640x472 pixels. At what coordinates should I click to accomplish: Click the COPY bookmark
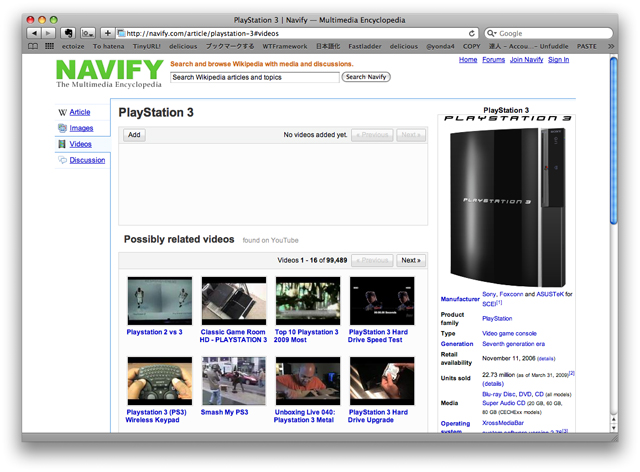click(x=471, y=47)
